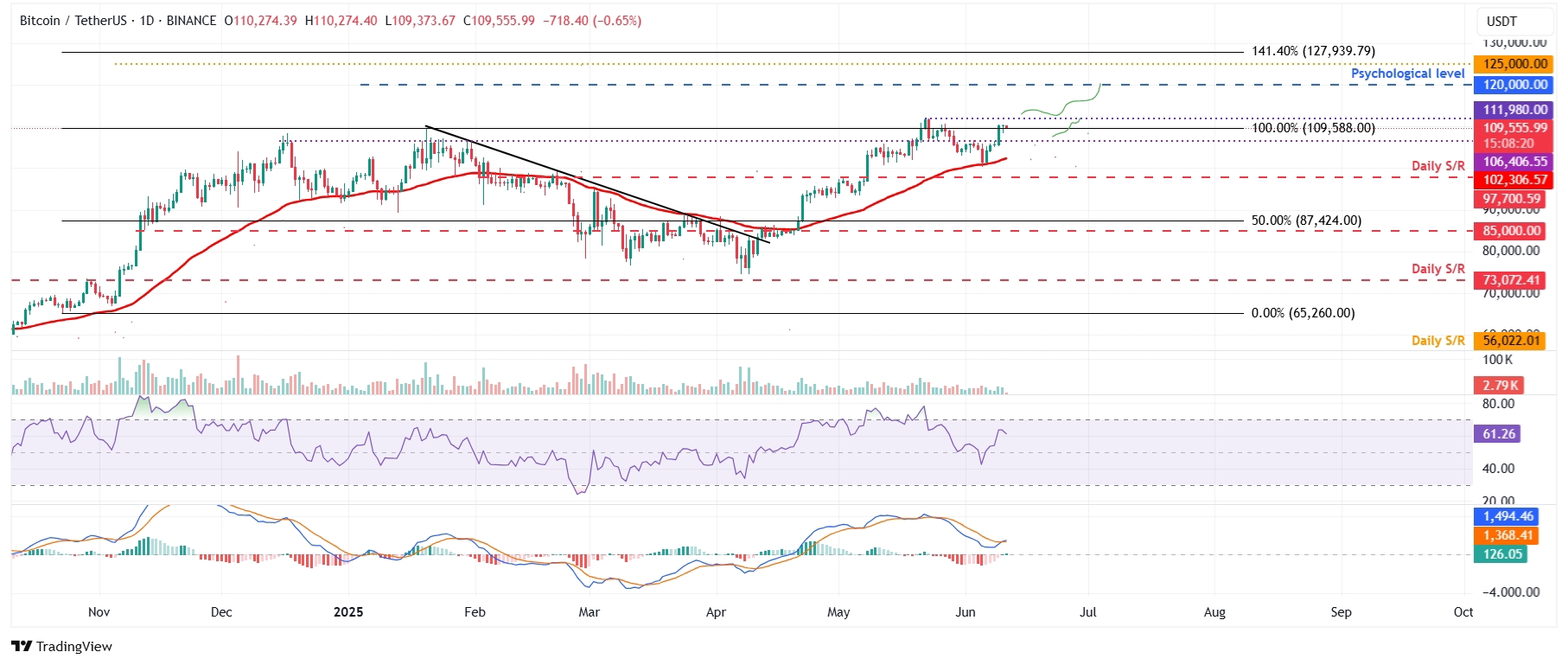This screenshot has width=1568, height=665.
Task: Click the MACD value label 1,494.46
Action: click(1507, 516)
